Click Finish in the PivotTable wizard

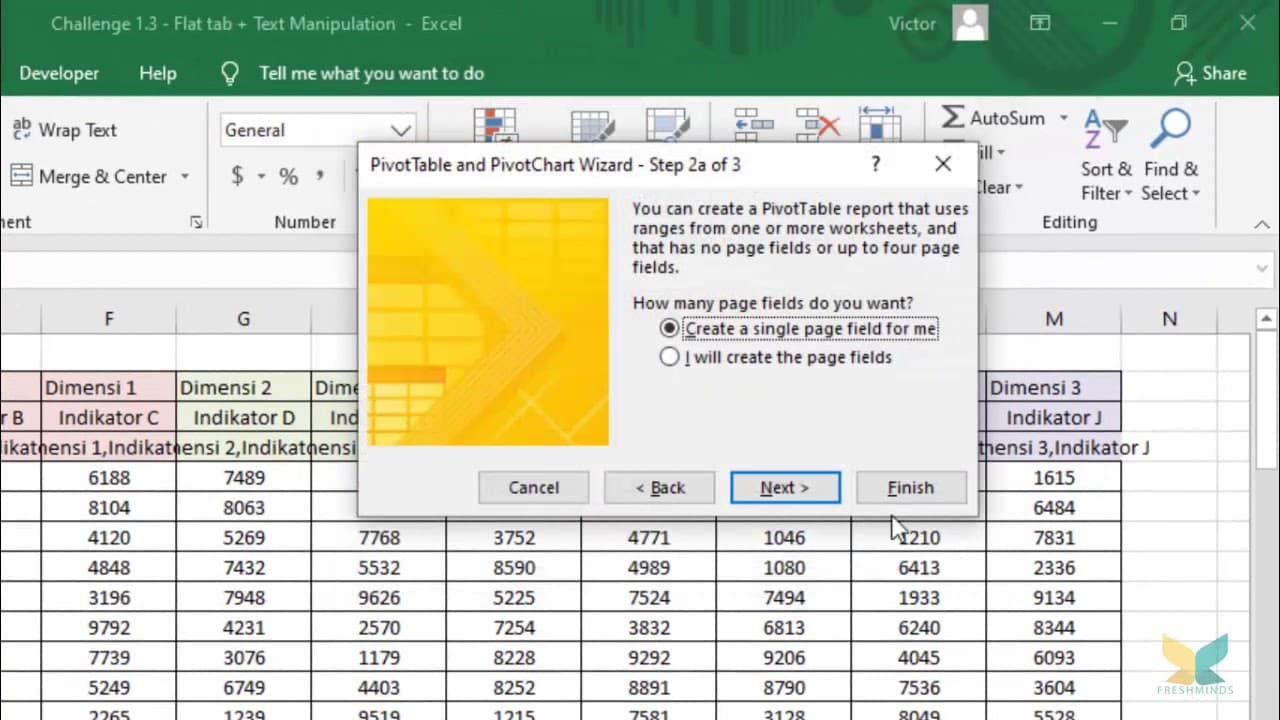click(911, 487)
